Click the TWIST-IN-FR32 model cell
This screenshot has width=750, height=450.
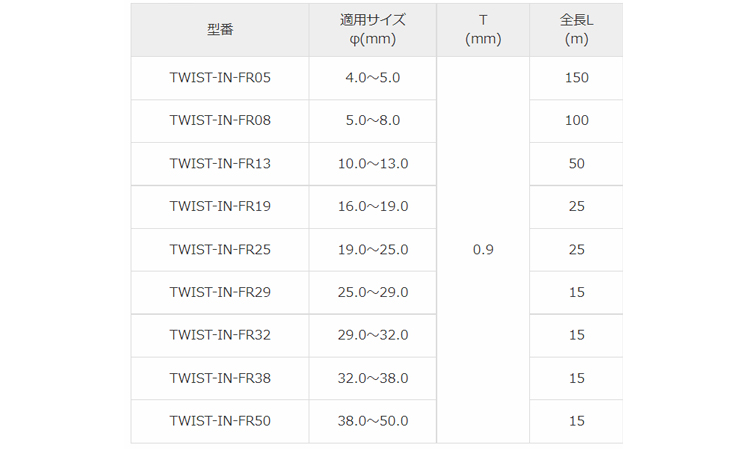coord(220,336)
